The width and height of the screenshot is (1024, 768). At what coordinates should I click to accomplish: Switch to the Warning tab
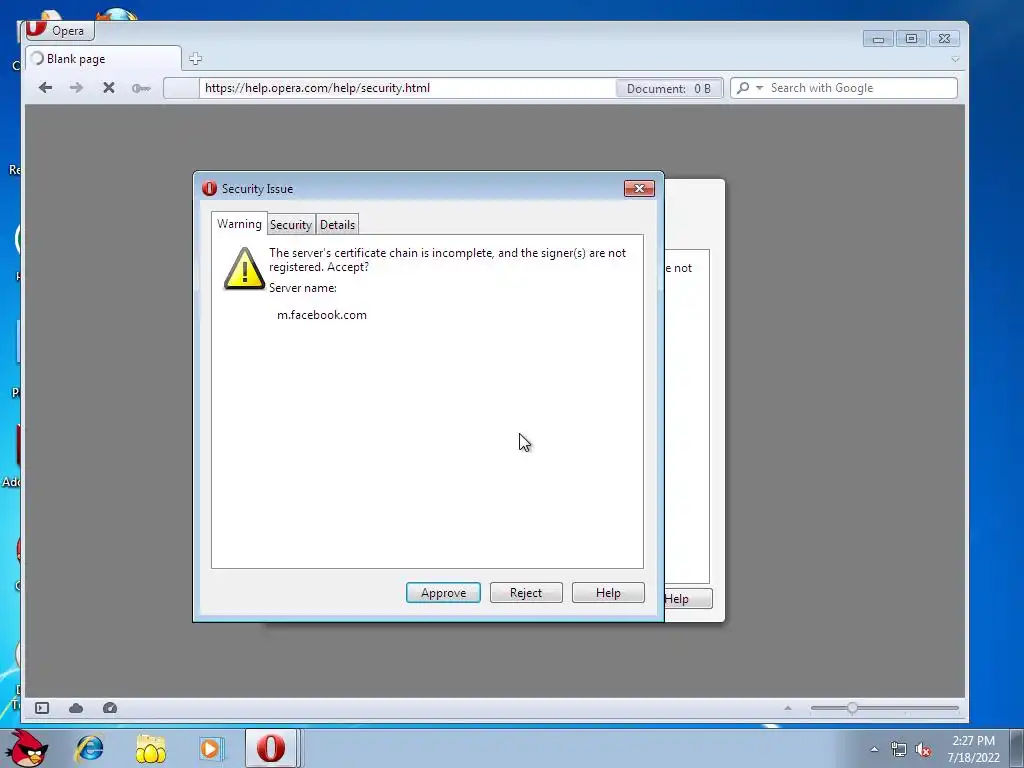(239, 223)
